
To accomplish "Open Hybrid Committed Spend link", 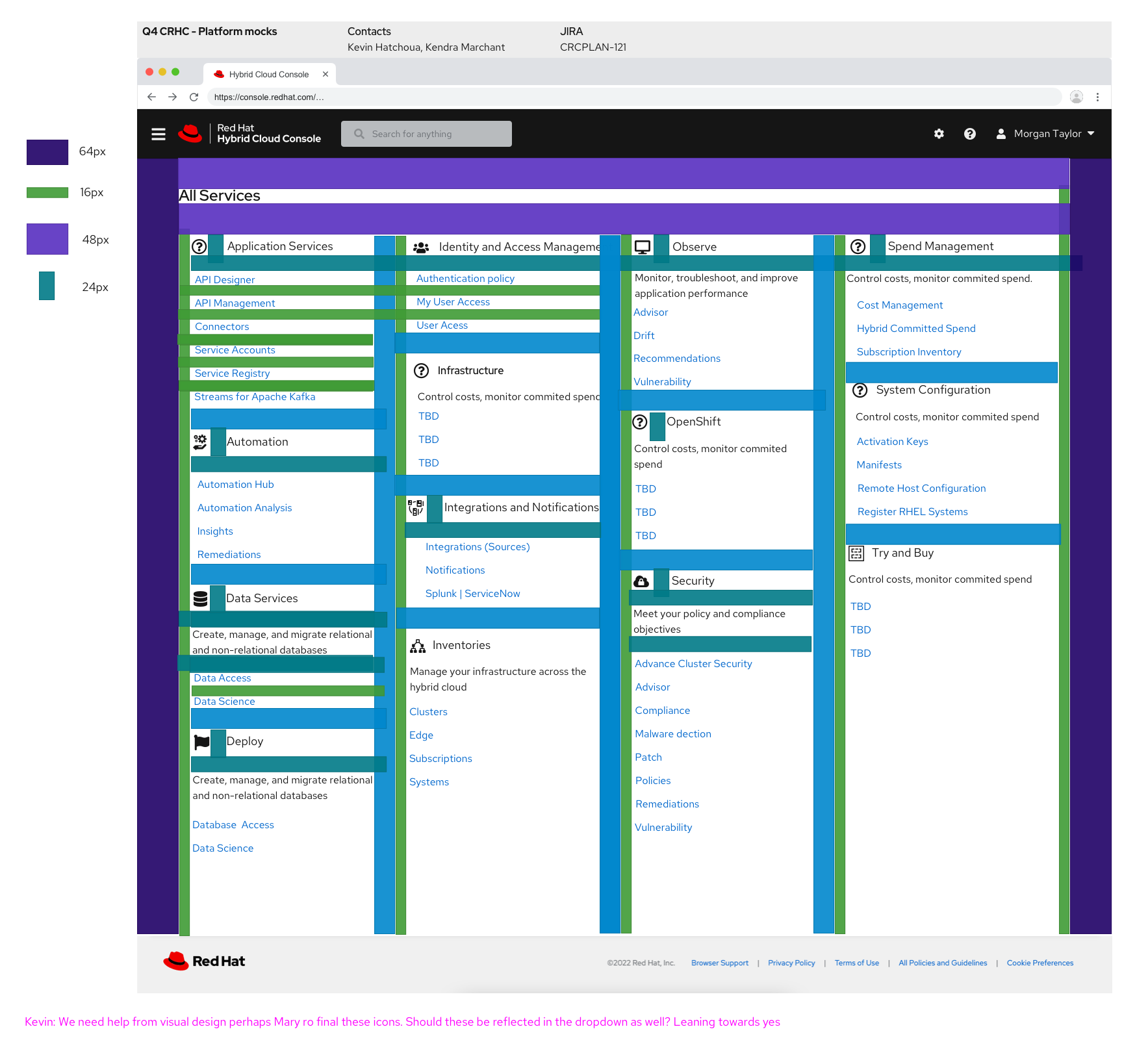I will click(x=916, y=328).
